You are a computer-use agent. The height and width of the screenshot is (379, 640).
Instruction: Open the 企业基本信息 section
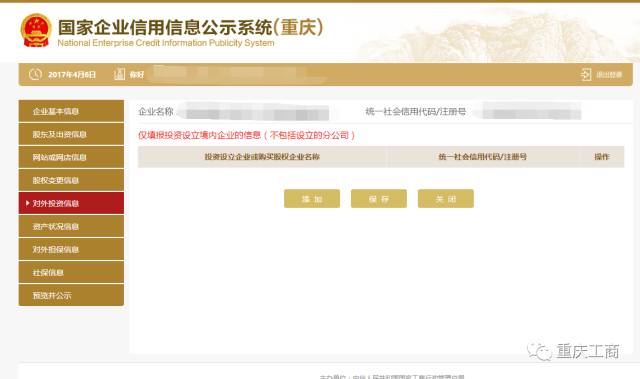point(71,111)
